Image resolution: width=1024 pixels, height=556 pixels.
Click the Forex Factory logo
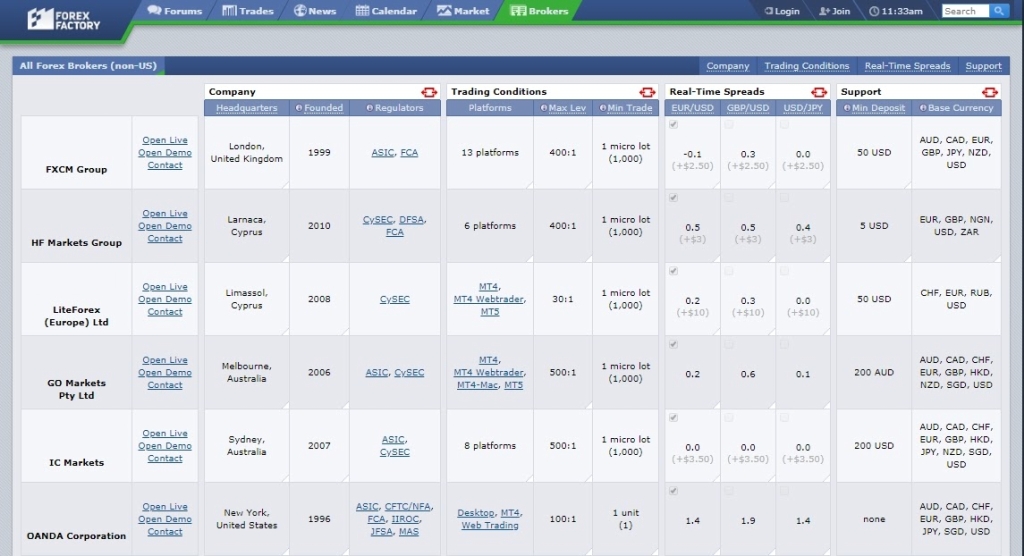point(64,19)
